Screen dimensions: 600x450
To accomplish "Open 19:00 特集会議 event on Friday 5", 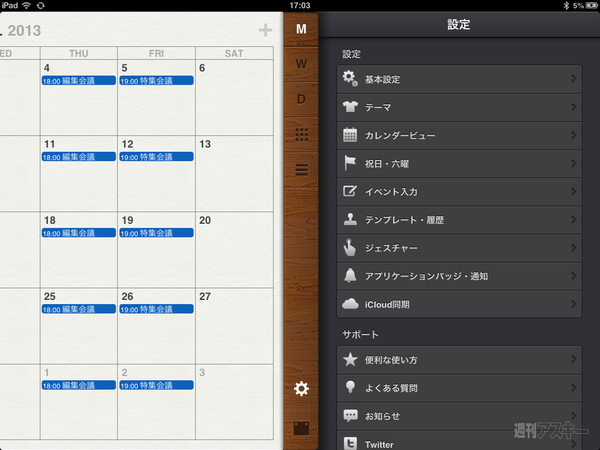I will 156,80.
